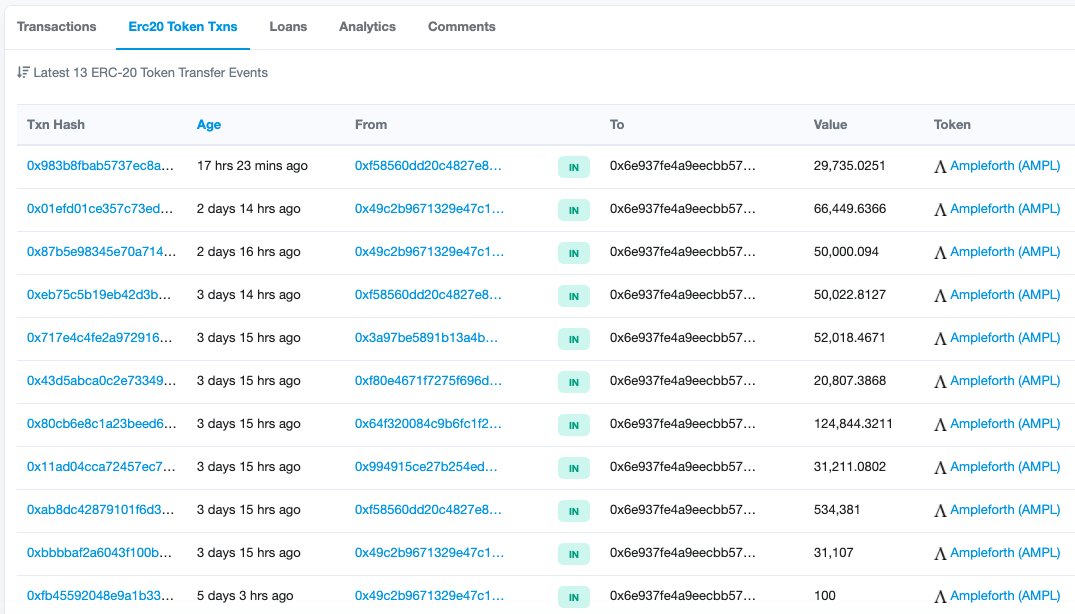The image size is (1075, 614).
Task: Open Ampleforth (AMPL) token in 66,449.6366 row
Action: pos(1005,209)
